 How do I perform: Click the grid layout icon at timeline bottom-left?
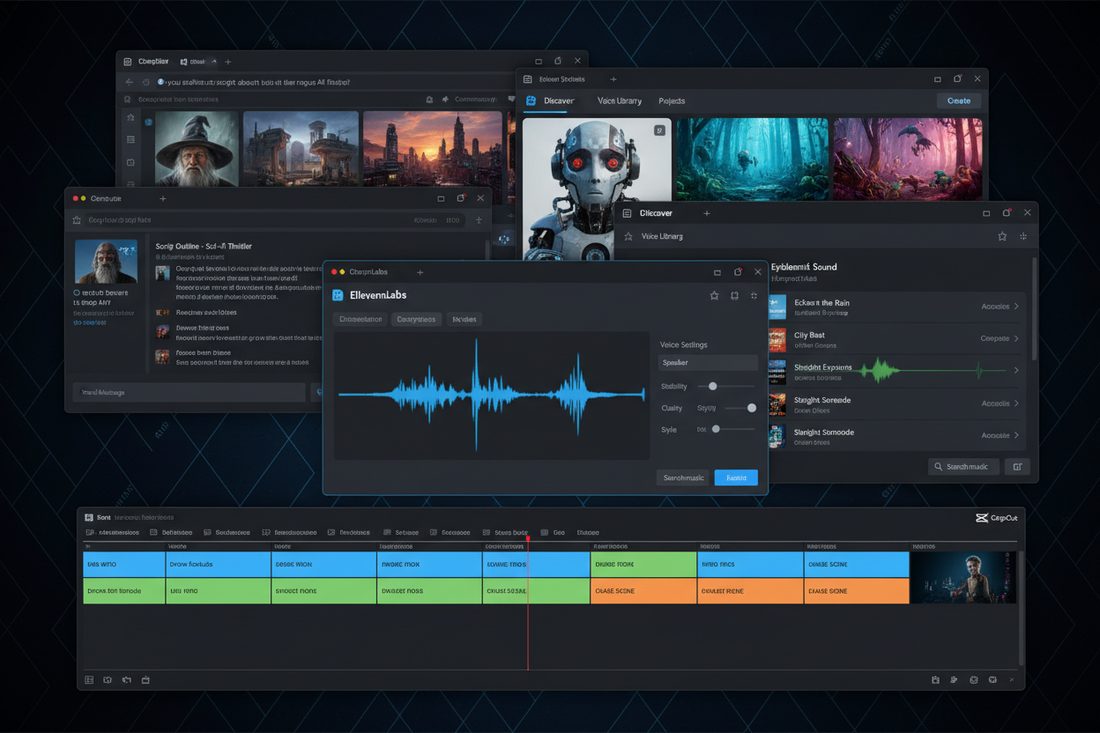point(89,680)
